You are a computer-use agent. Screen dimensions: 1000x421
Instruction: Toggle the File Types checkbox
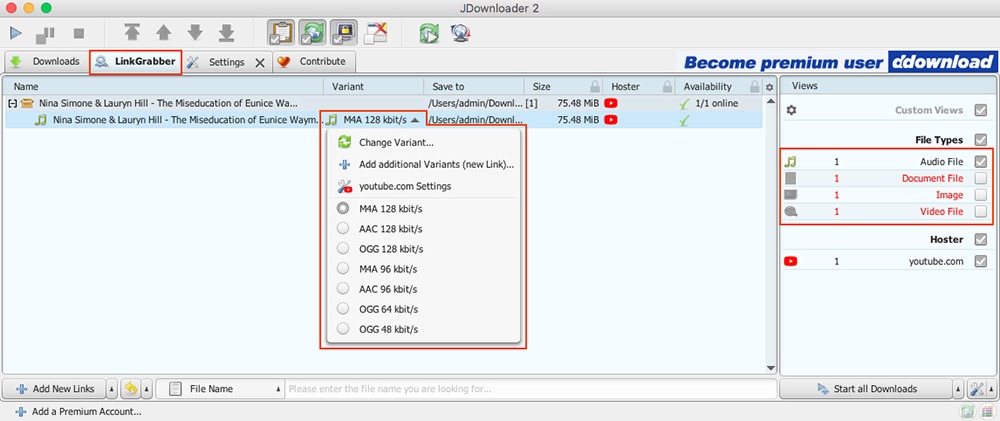click(981, 140)
